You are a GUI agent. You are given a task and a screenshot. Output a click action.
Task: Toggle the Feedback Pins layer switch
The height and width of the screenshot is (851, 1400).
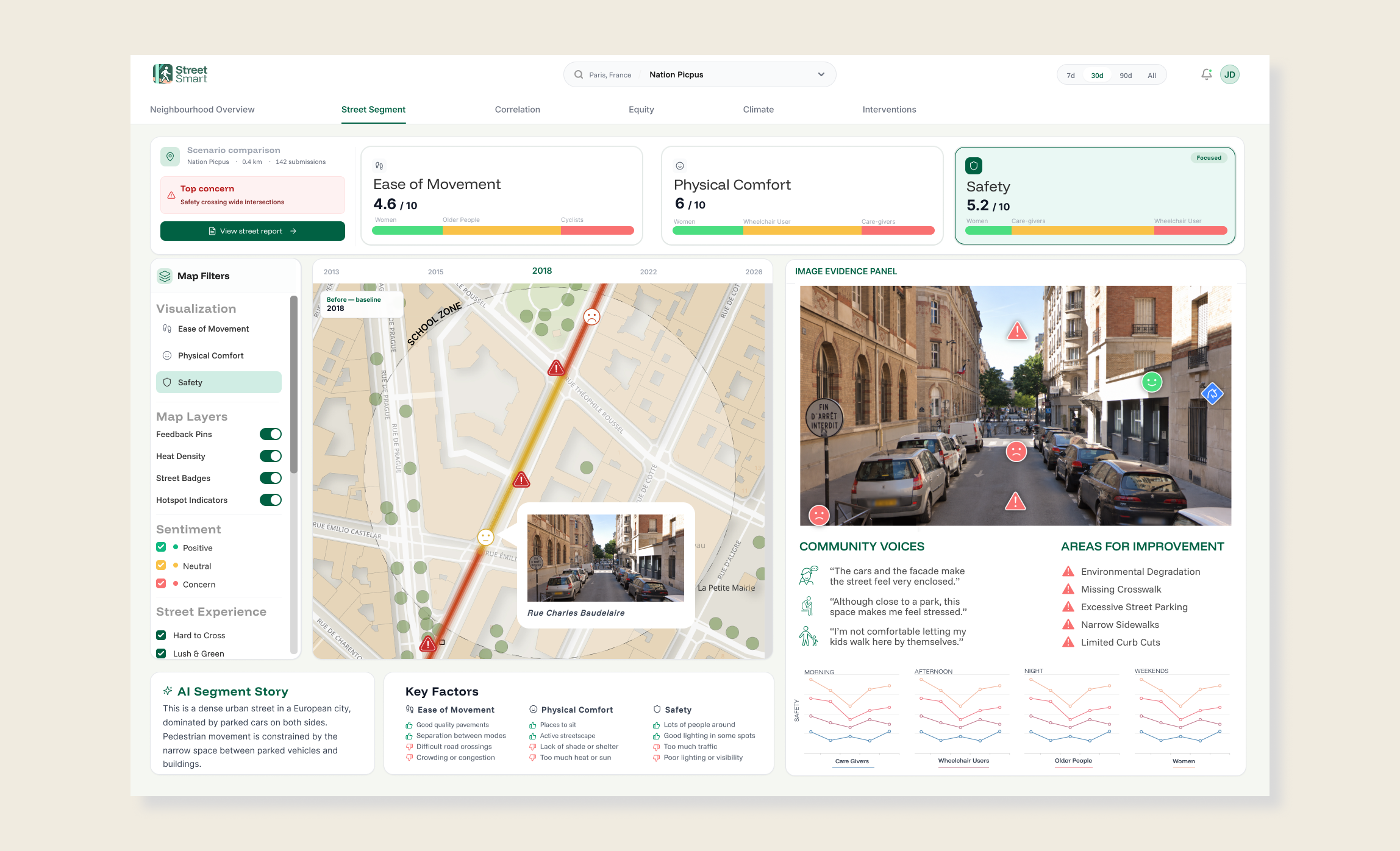pyautogui.click(x=271, y=434)
